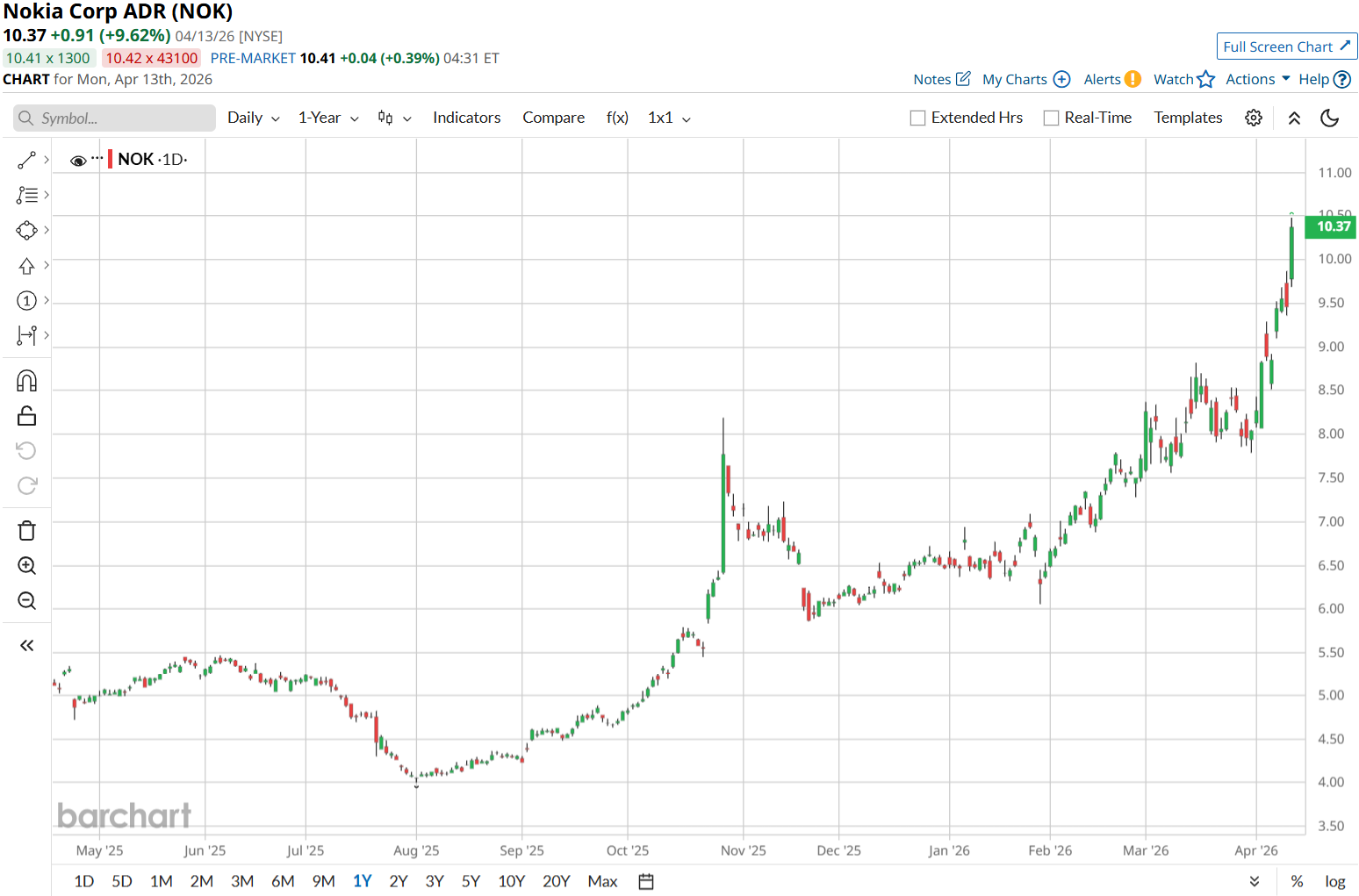This screenshot has width=1359, height=896.
Task: Zoom out of the chart
Action: click(x=26, y=600)
